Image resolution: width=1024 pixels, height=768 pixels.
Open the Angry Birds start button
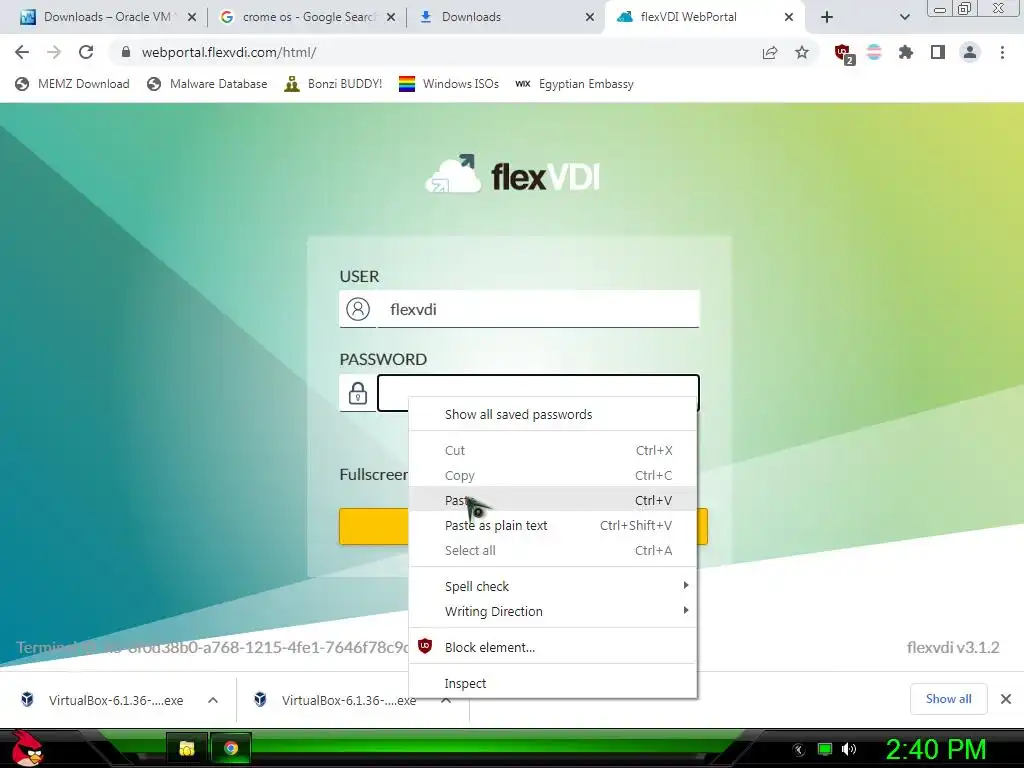click(27, 748)
